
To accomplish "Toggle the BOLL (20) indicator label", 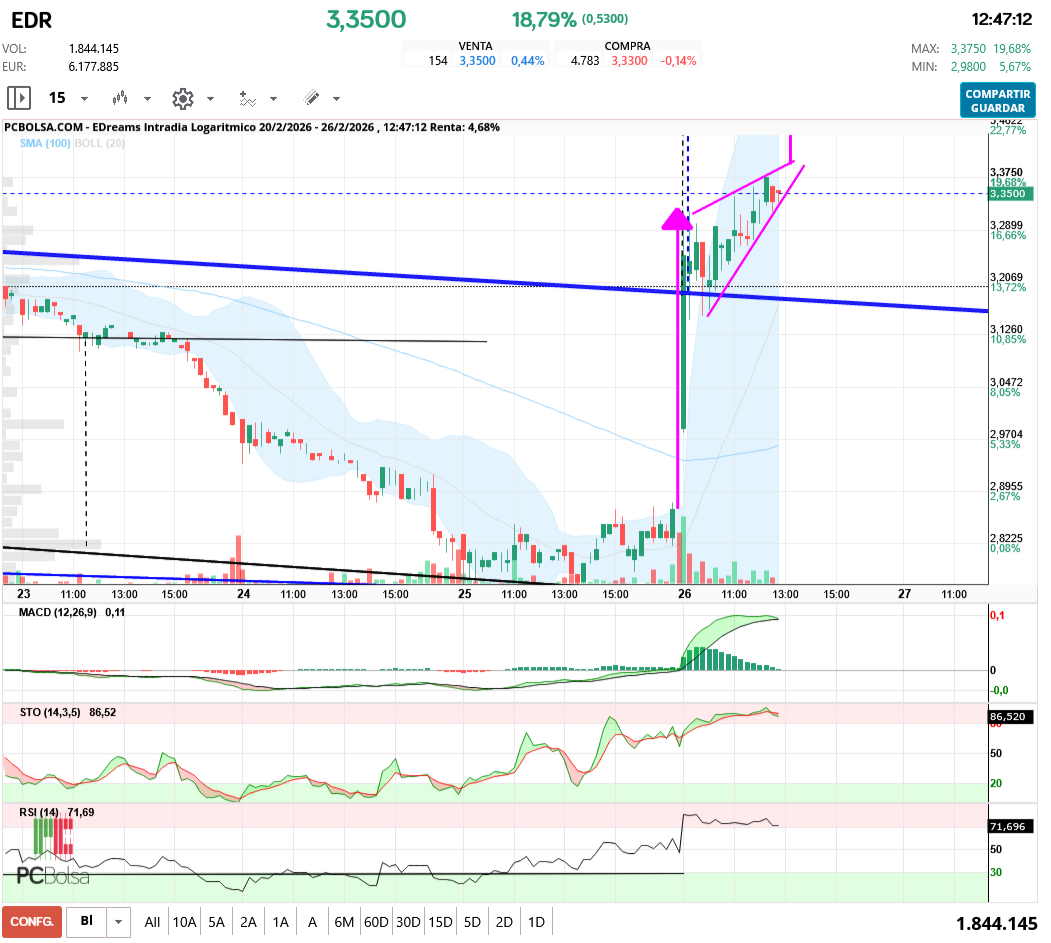I will pyautogui.click(x=99, y=143).
